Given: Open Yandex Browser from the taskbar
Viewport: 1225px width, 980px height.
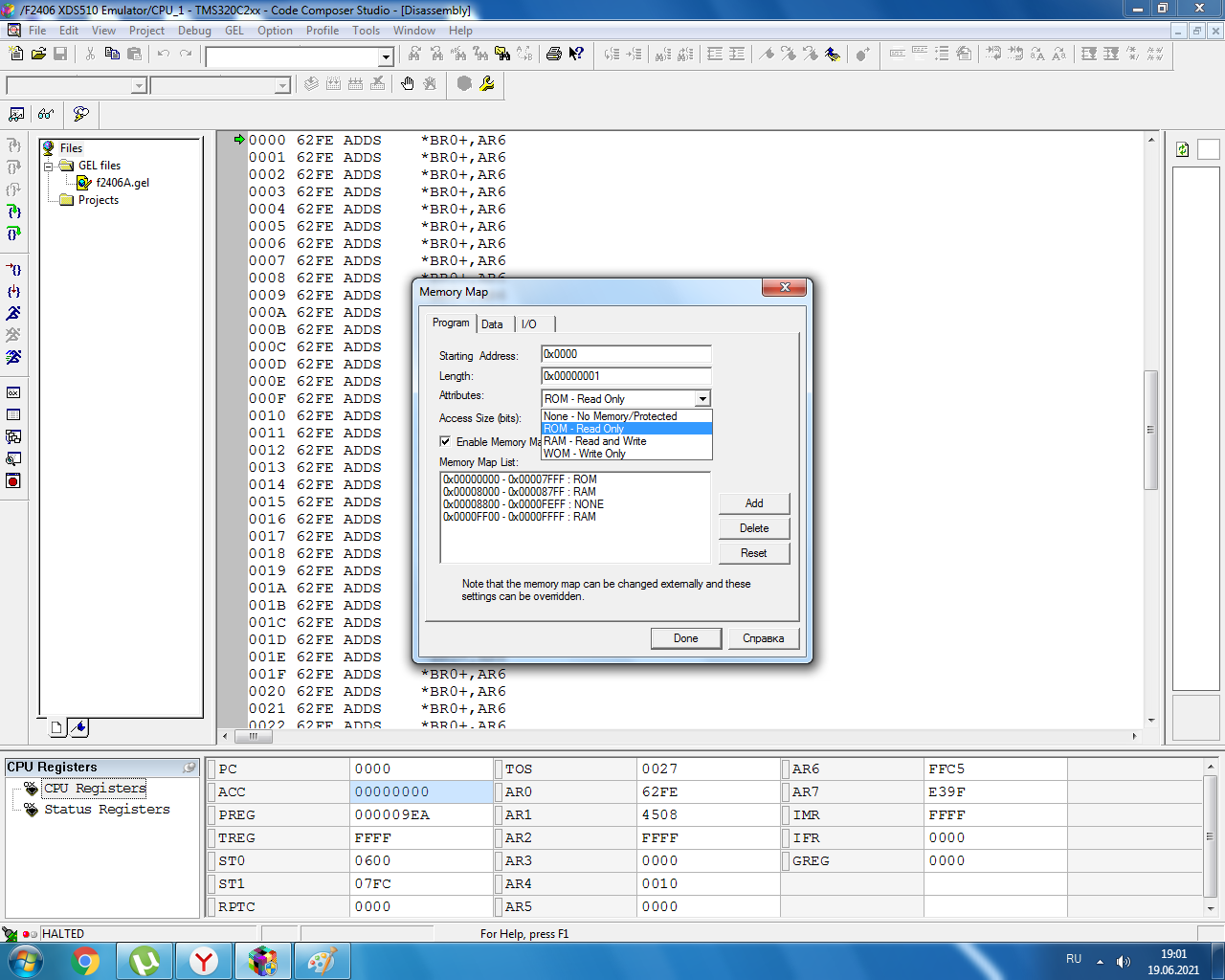Looking at the screenshot, I should coord(204,961).
